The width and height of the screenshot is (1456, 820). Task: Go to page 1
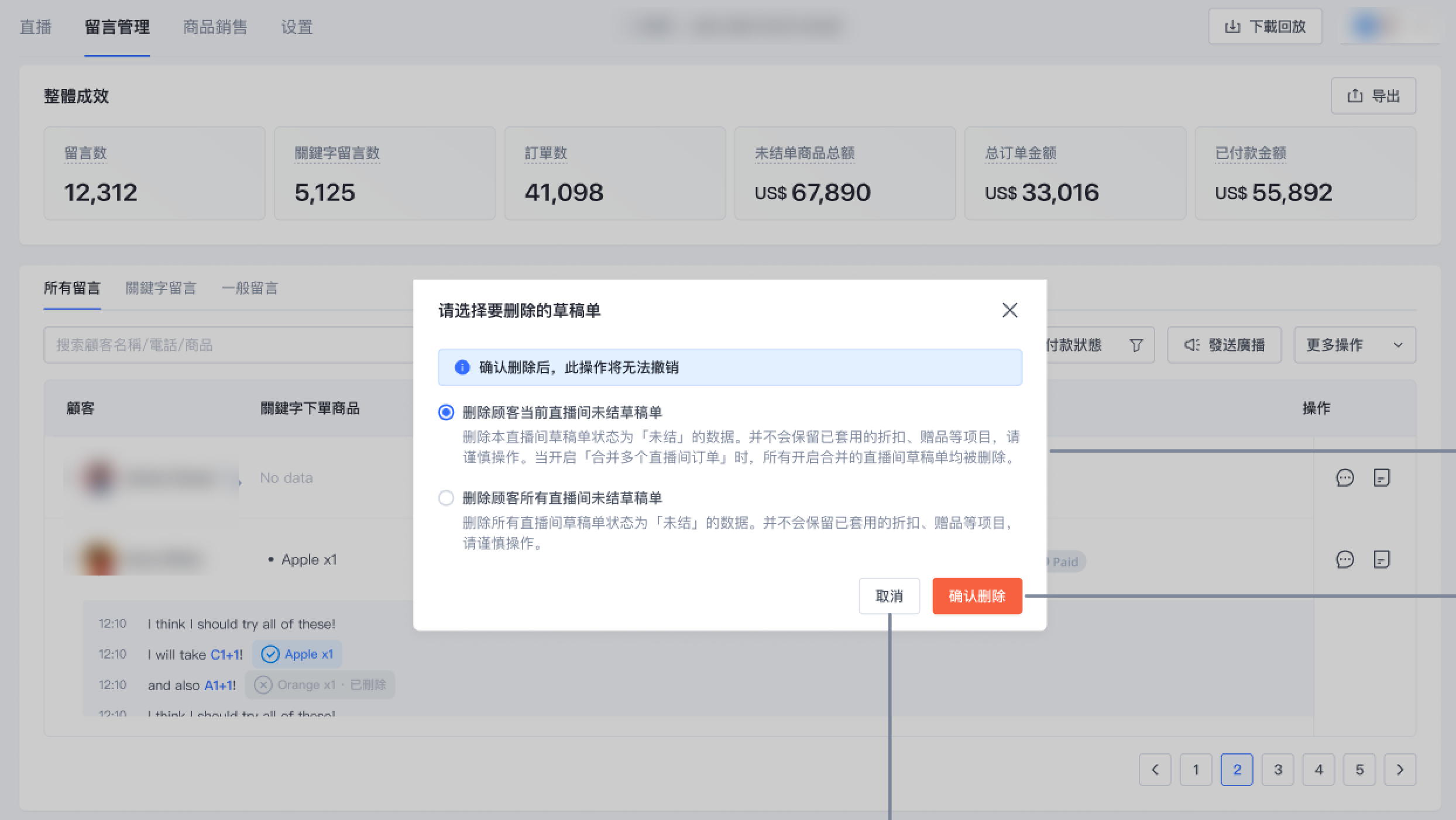[x=1196, y=770]
